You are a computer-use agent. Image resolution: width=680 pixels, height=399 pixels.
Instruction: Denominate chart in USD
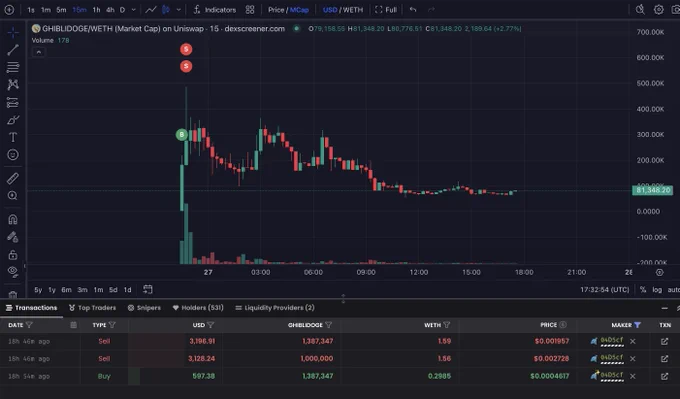point(330,10)
